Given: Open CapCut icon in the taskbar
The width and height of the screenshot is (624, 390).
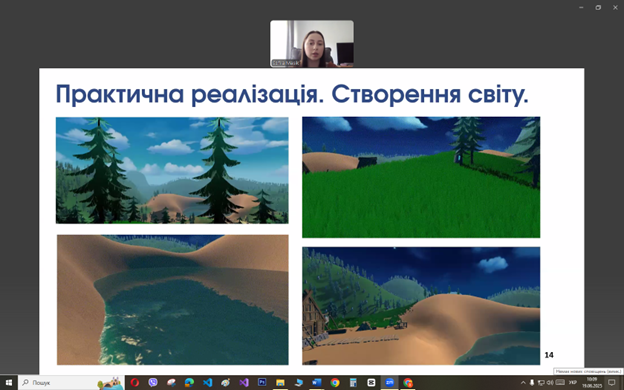Looking at the screenshot, I should 371,383.
